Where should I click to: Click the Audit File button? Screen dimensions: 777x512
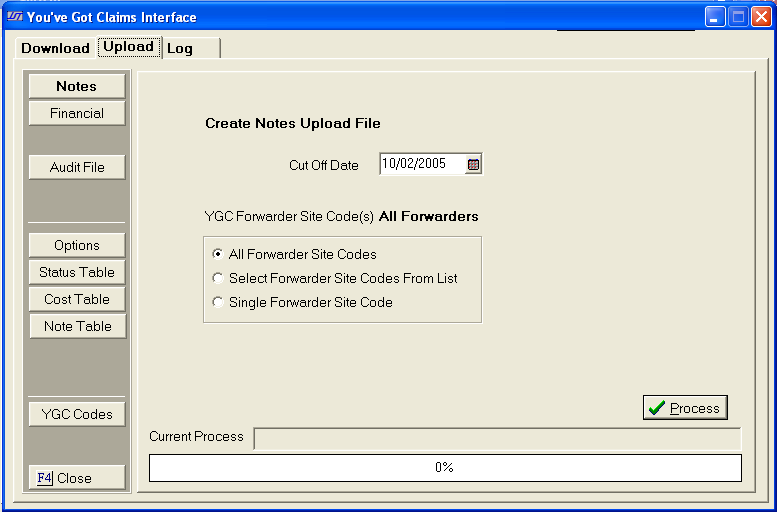[77, 167]
